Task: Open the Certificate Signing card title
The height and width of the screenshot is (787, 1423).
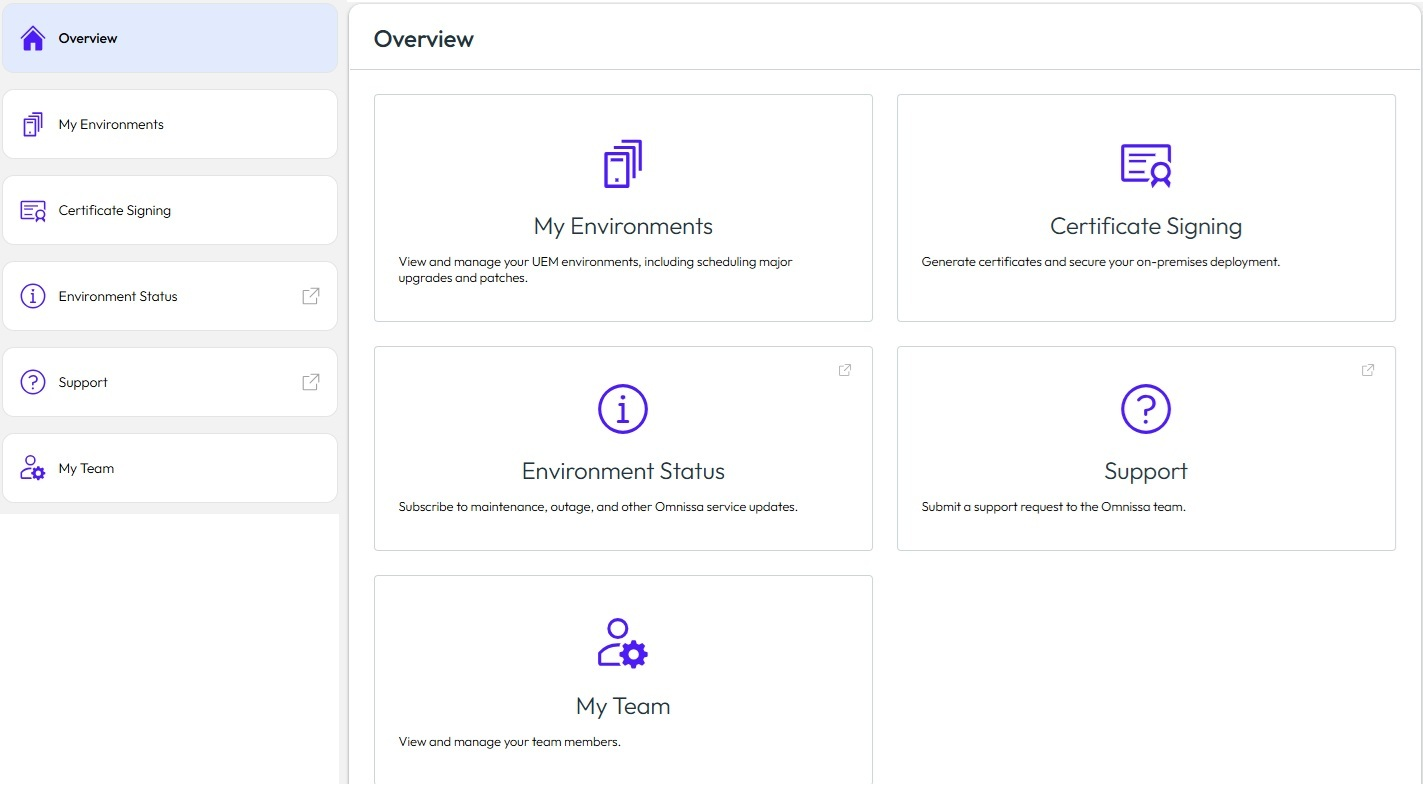Action: (x=1146, y=227)
